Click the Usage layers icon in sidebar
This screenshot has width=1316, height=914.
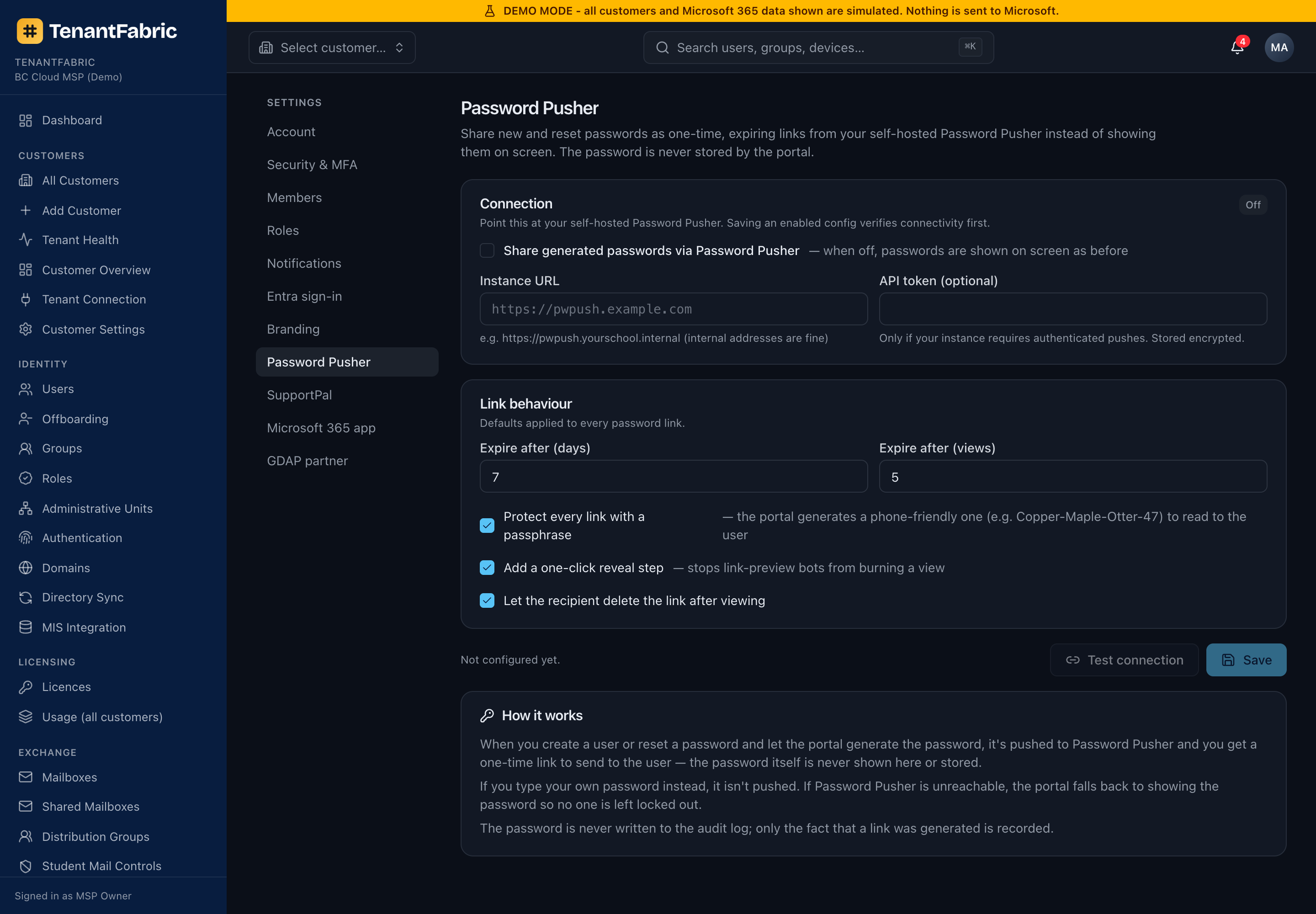[25, 717]
